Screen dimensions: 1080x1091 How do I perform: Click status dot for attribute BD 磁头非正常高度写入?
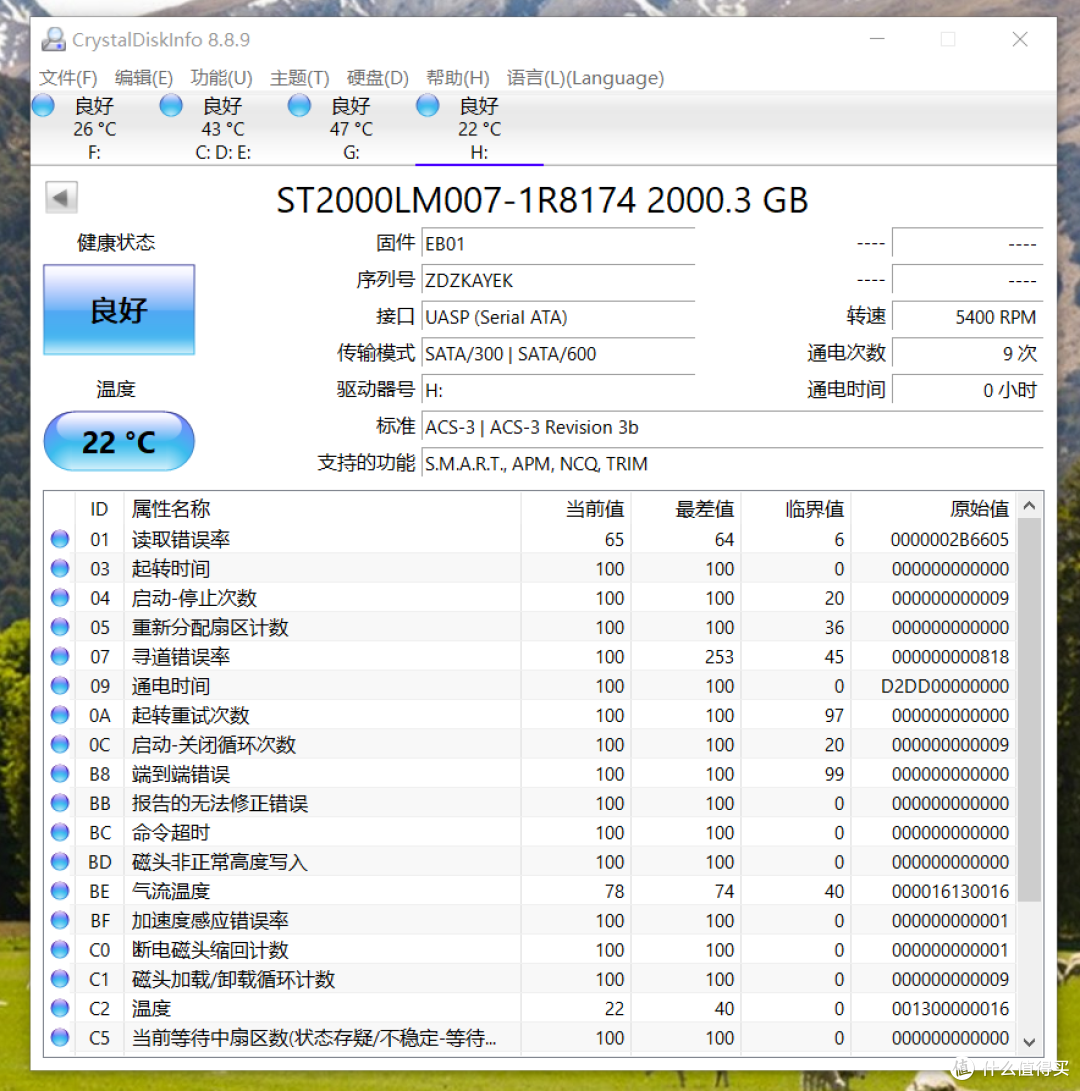60,861
